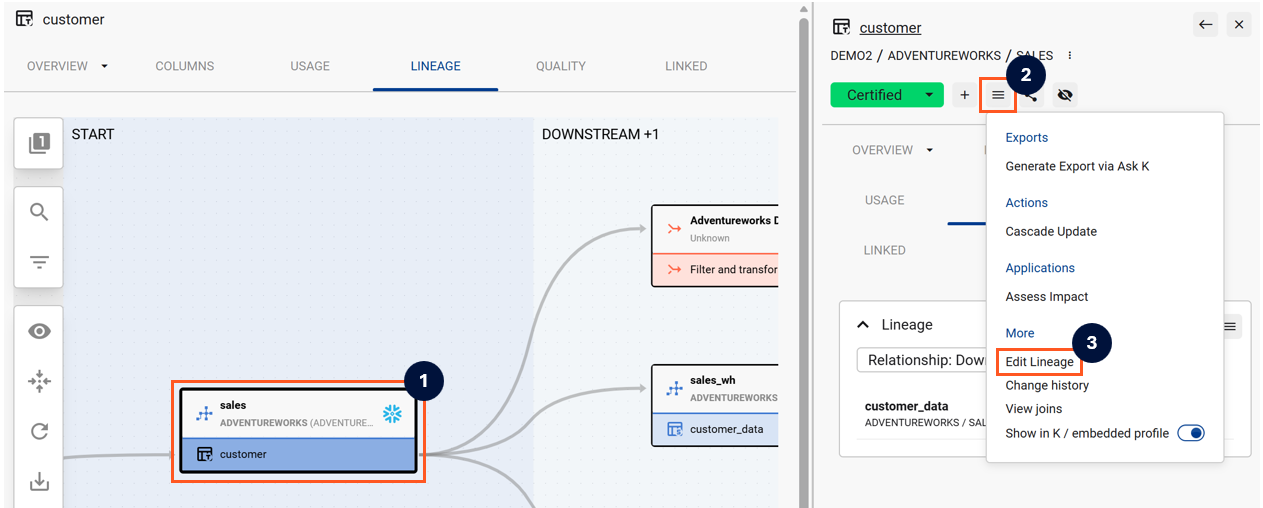Click the back arrow in customer panel
Screen dimensions: 1263x508
click(x=1206, y=25)
